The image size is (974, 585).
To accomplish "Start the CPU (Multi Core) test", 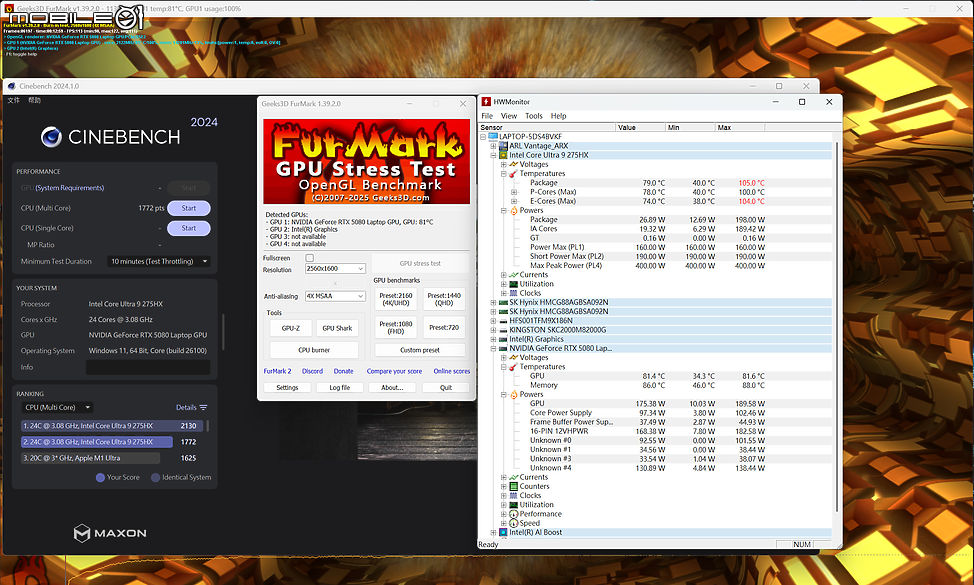I will click(x=189, y=208).
